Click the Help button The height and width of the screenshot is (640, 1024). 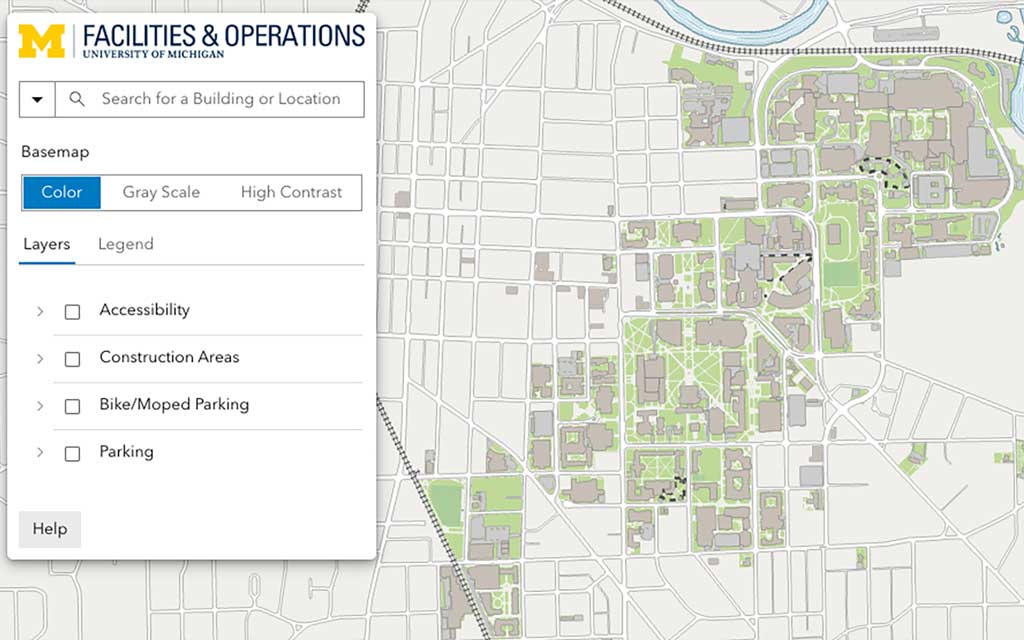point(50,529)
